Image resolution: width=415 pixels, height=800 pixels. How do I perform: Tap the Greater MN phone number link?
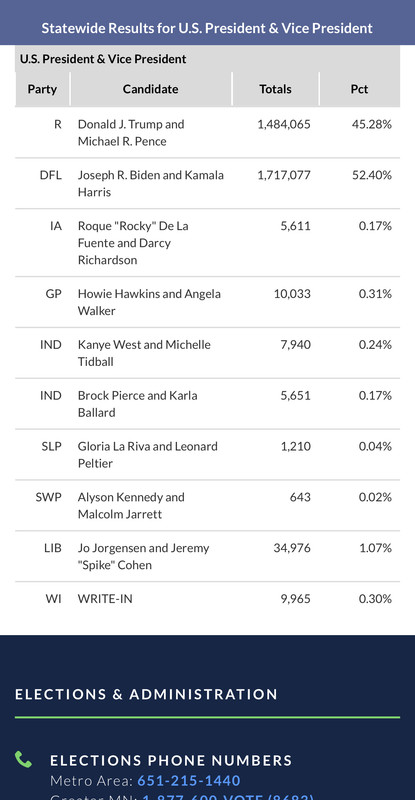tap(228, 797)
